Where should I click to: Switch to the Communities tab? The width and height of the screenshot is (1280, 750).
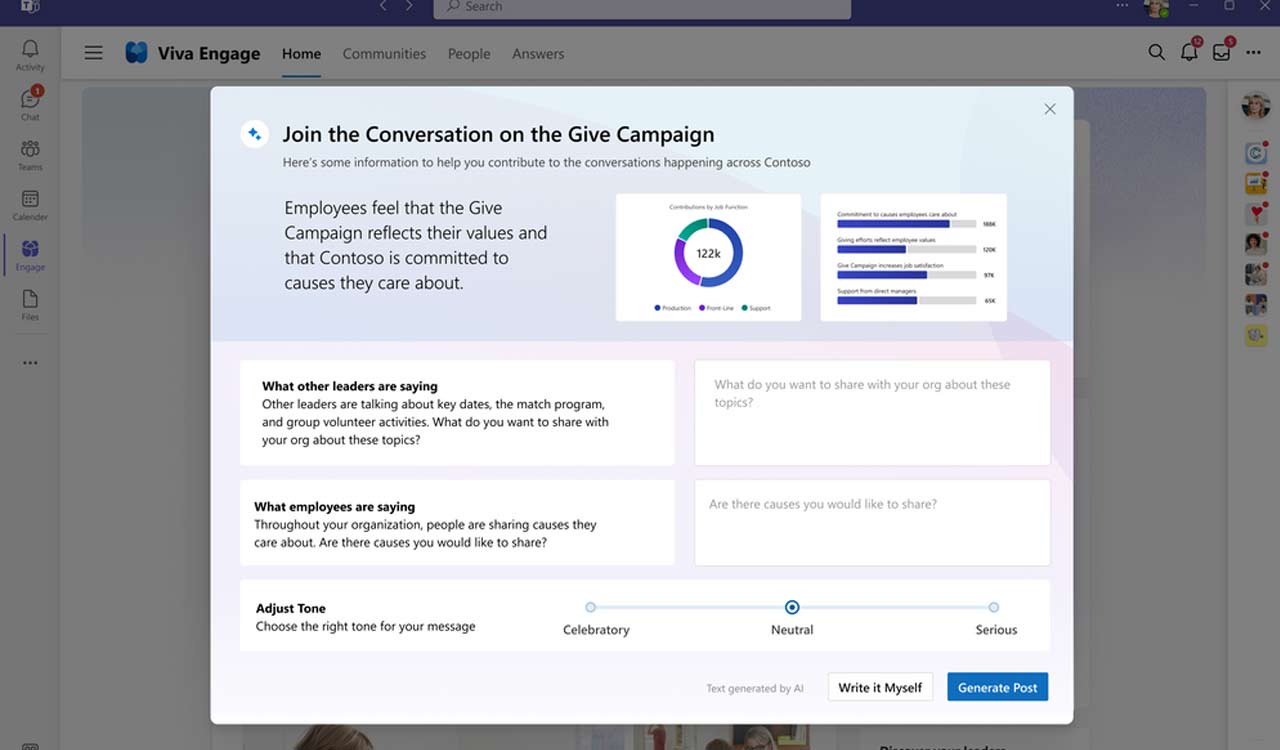click(384, 54)
